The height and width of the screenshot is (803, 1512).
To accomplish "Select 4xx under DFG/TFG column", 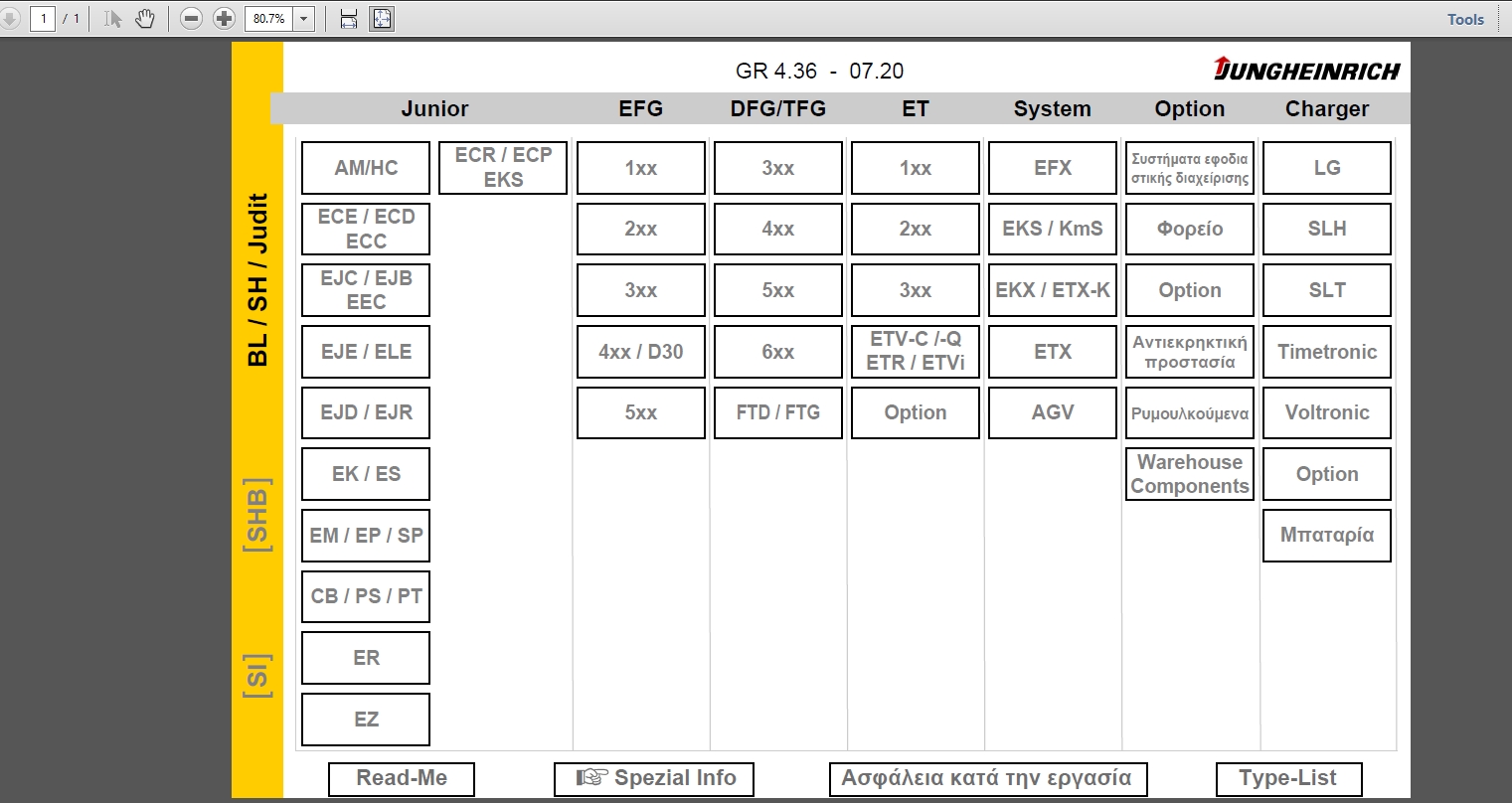I will (778, 229).
